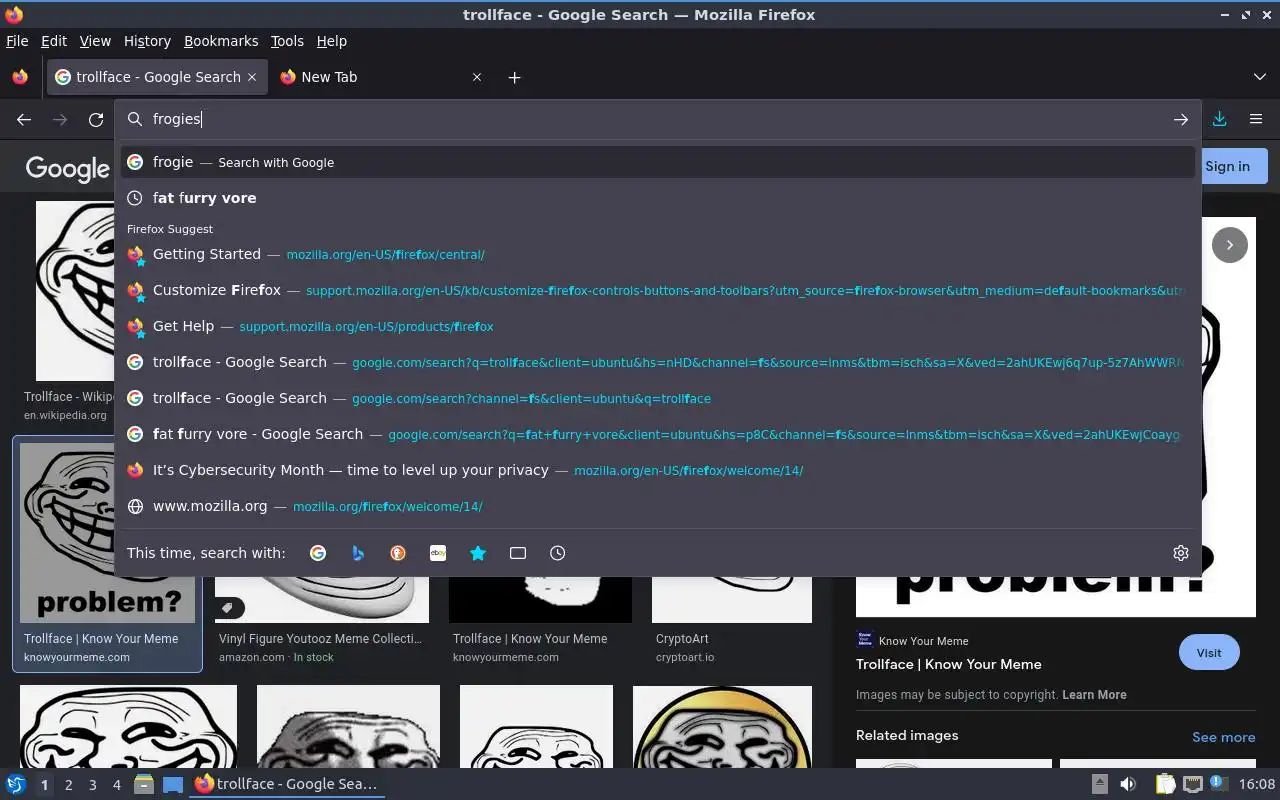1280x800 pixels.
Task: Open the View menu
Action: [x=95, y=41]
